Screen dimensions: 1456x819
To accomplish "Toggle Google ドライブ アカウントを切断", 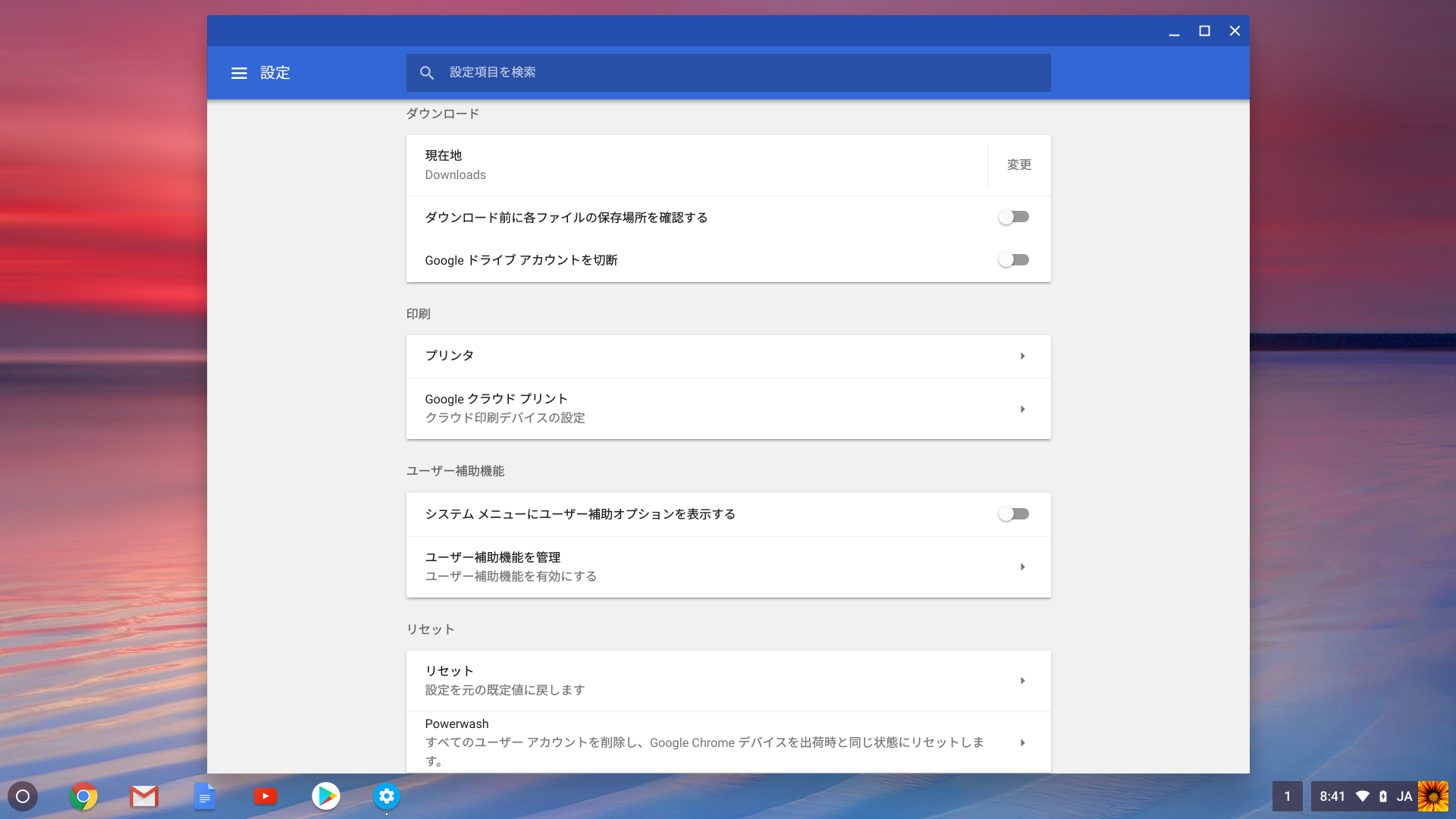I will click(x=1014, y=259).
